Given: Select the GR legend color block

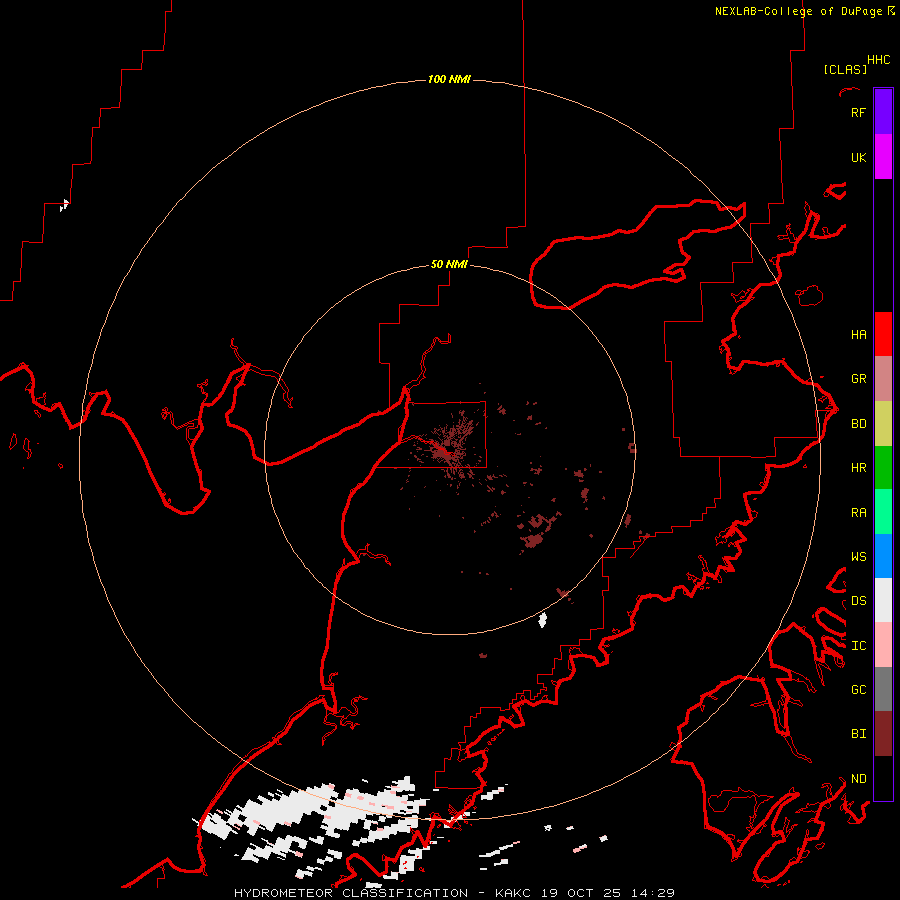Looking at the screenshot, I should [883, 379].
